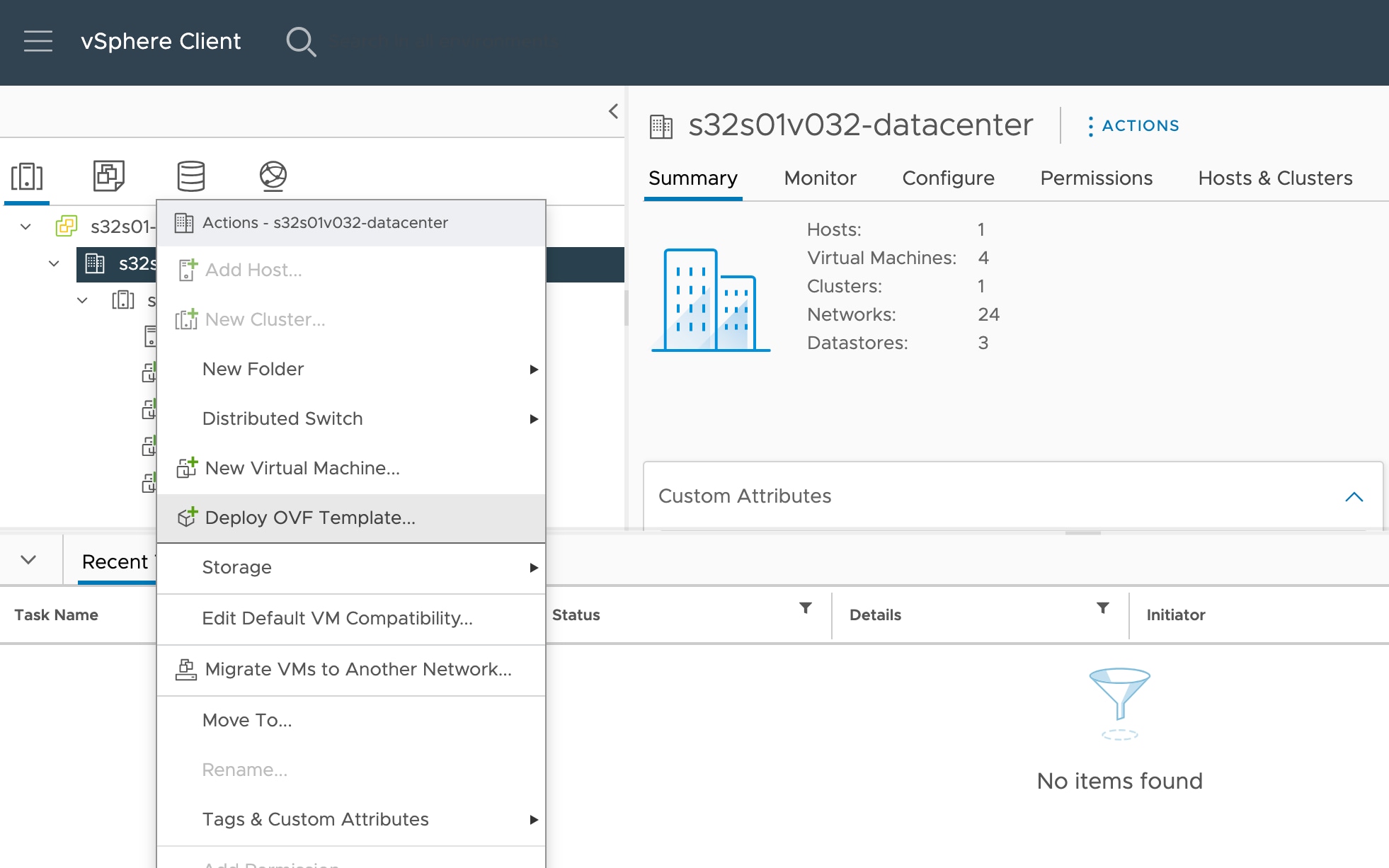
Task: Expand Tags & Custom Attributes submenu
Action: pyautogui.click(x=535, y=820)
